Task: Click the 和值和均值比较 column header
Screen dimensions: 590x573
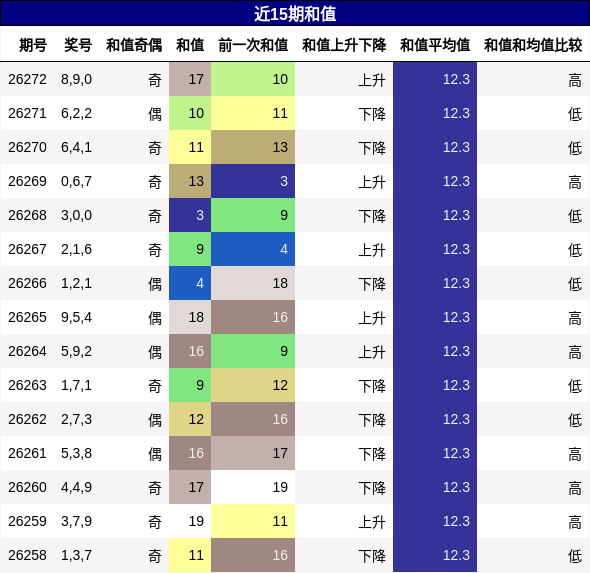Action: pos(533,45)
